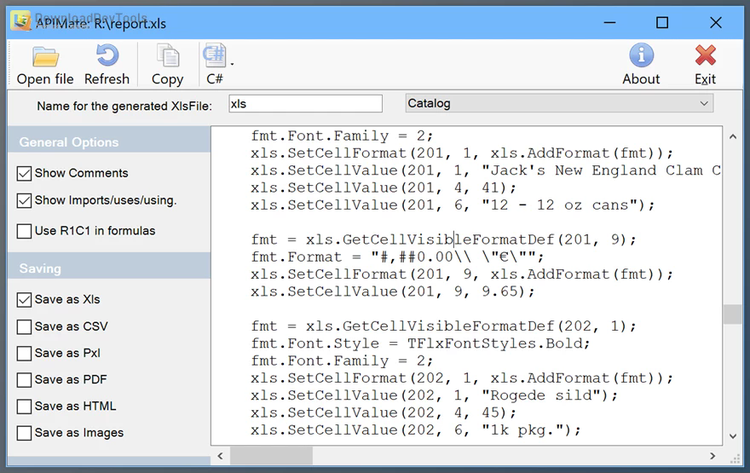Enable Save as Images
The height and width of the screenshot is (473, 750).
24,433
